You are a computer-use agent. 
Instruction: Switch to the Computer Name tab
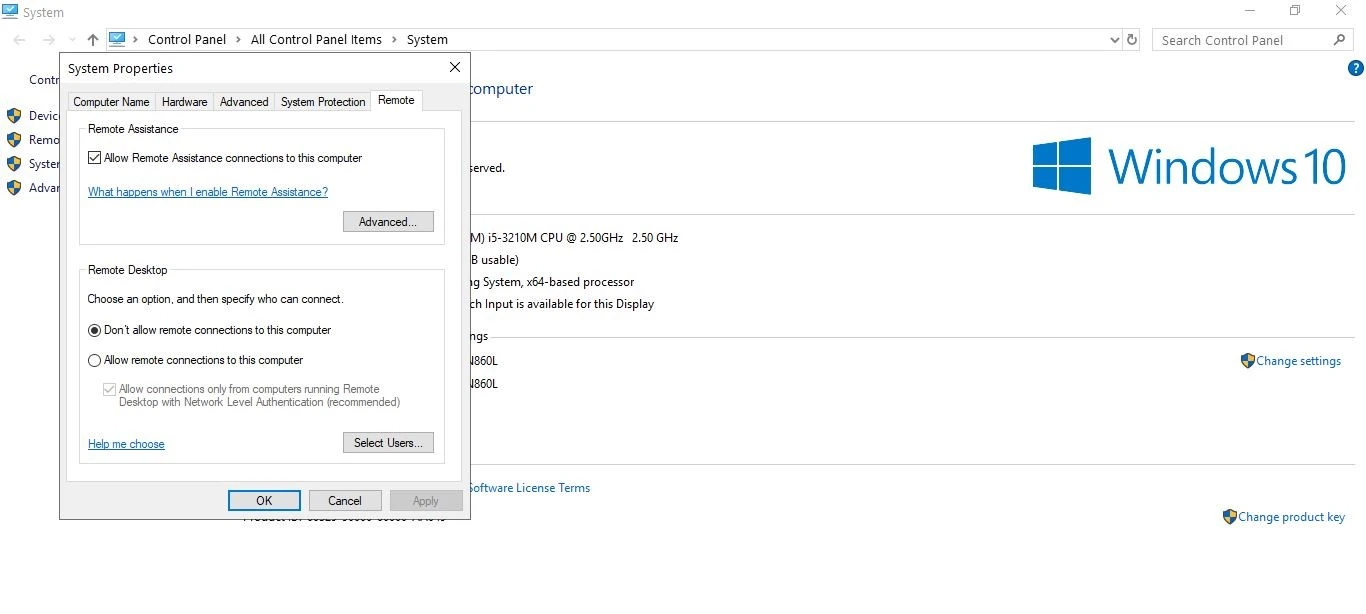(x=111, y=102)
